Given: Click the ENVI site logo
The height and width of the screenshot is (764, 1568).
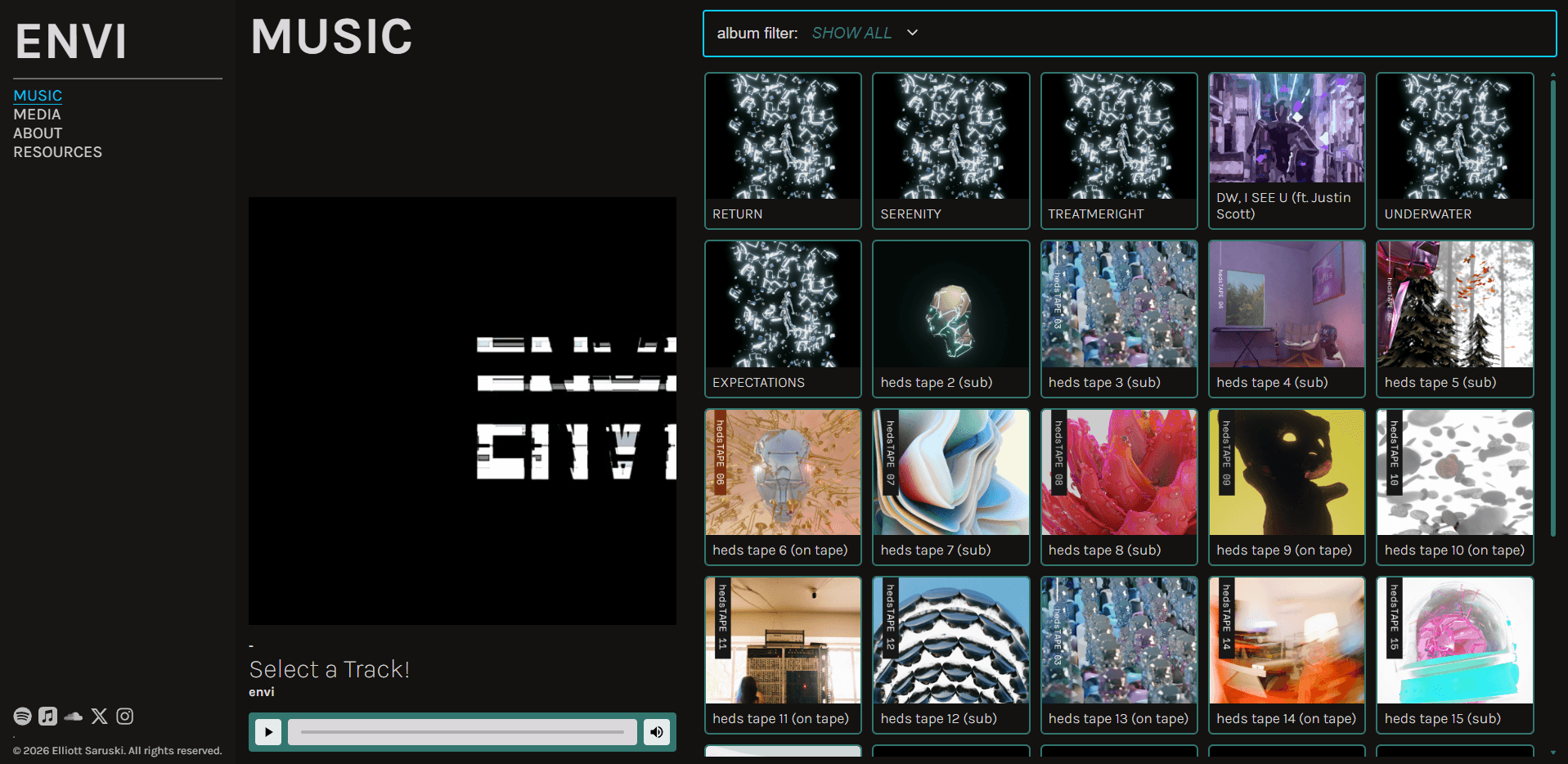Looking at the screenshot, I should coord(71,41).
